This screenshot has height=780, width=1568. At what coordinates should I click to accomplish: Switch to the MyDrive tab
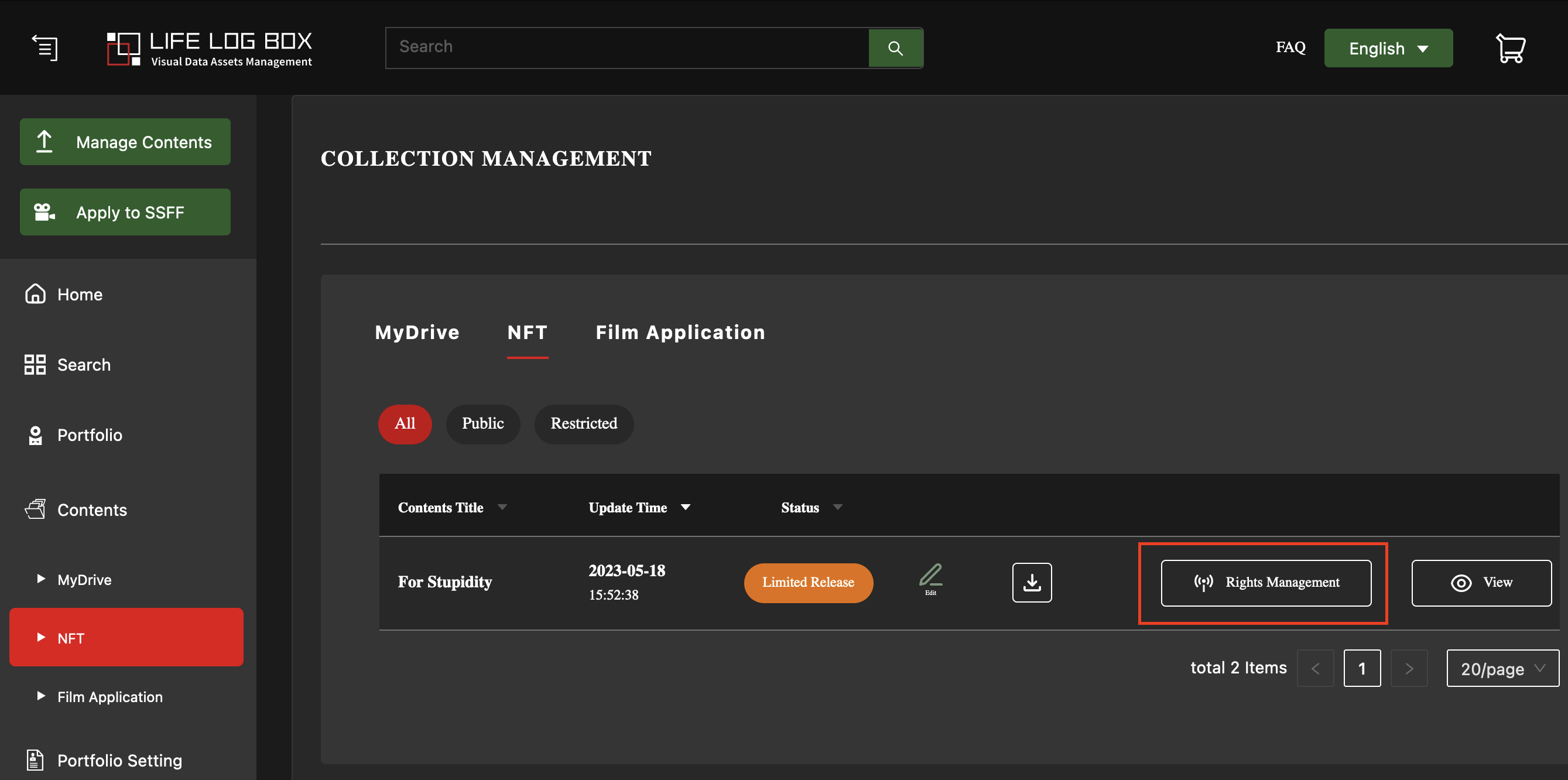pos(417,333)
